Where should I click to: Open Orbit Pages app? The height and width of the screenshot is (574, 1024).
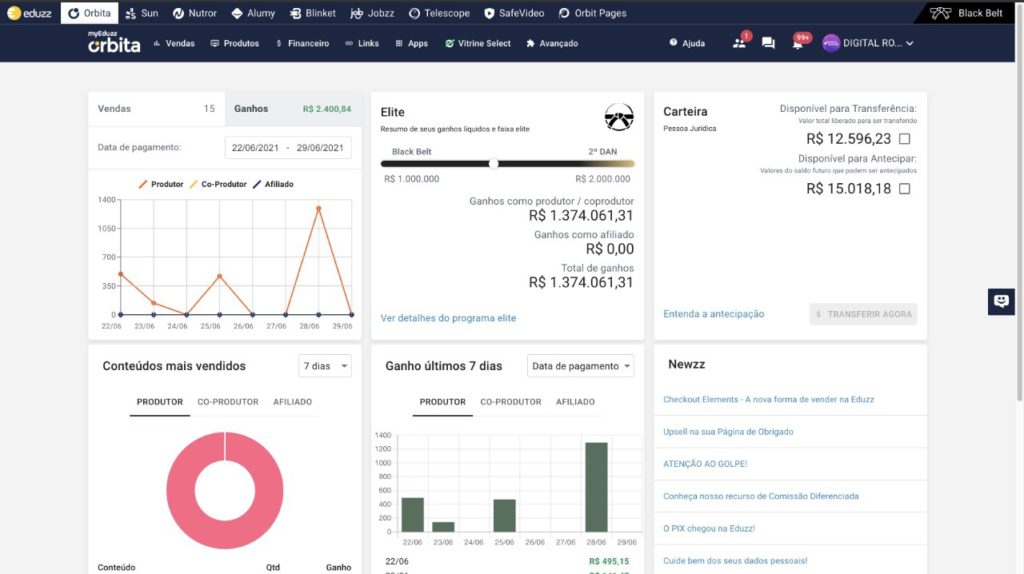pyautogui.click(x=593, y=13)
